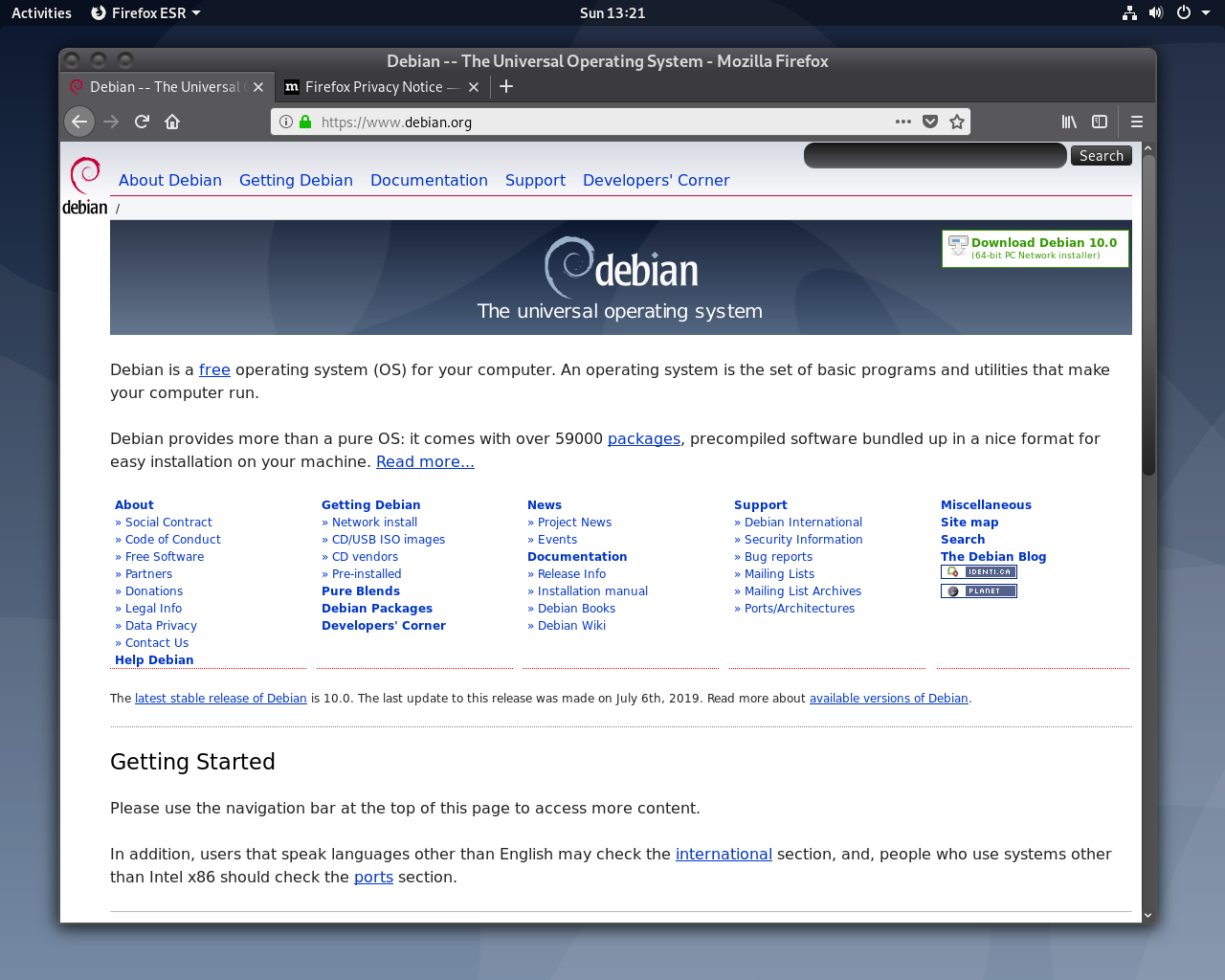Open the Firefox hamburger menu
This screenshot has height=980, width=1225.
click(x=1137, y=122)
